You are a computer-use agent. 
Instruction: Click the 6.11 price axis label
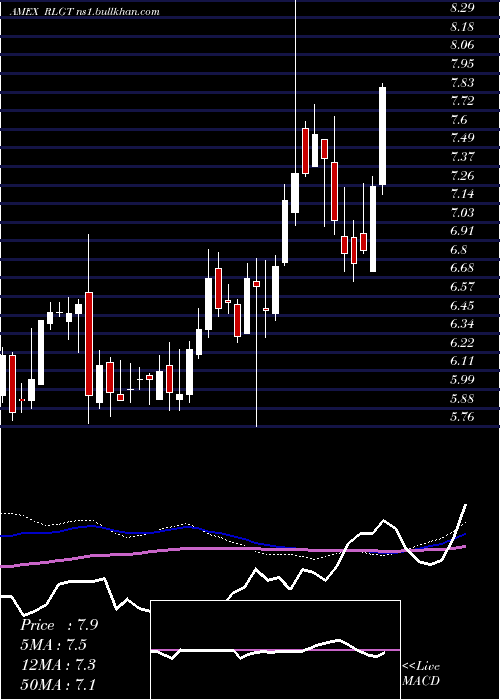(462, 361)
